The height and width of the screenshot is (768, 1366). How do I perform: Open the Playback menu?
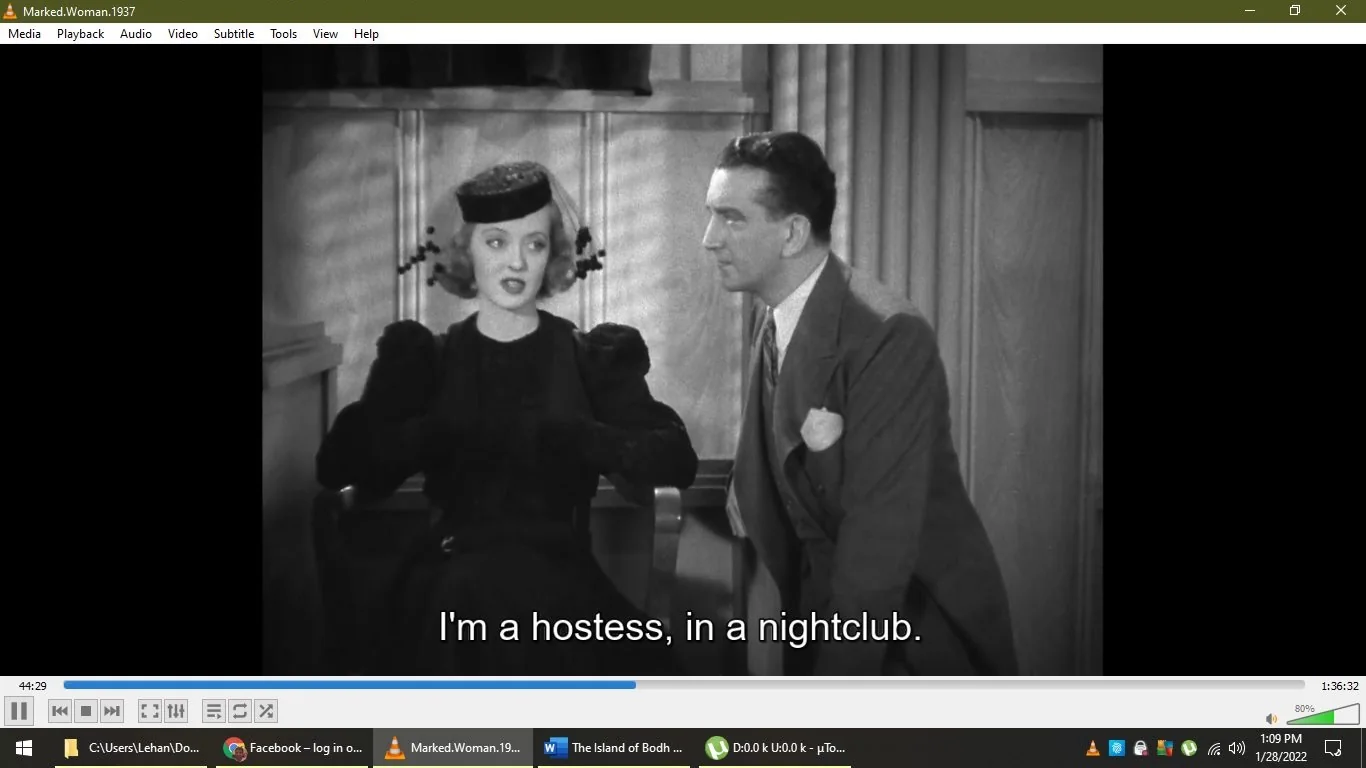81,34
